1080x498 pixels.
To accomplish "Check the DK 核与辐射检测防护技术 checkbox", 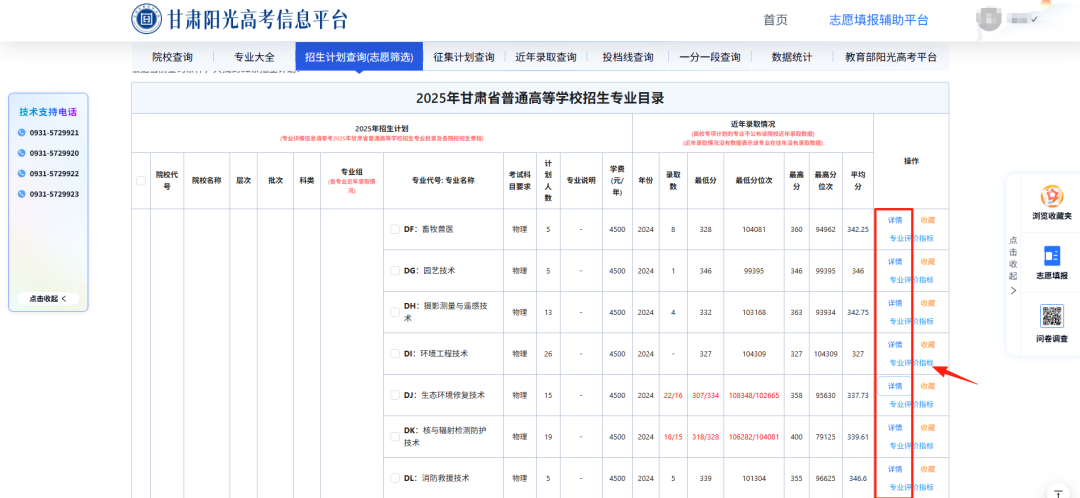I will coord(395,437).
